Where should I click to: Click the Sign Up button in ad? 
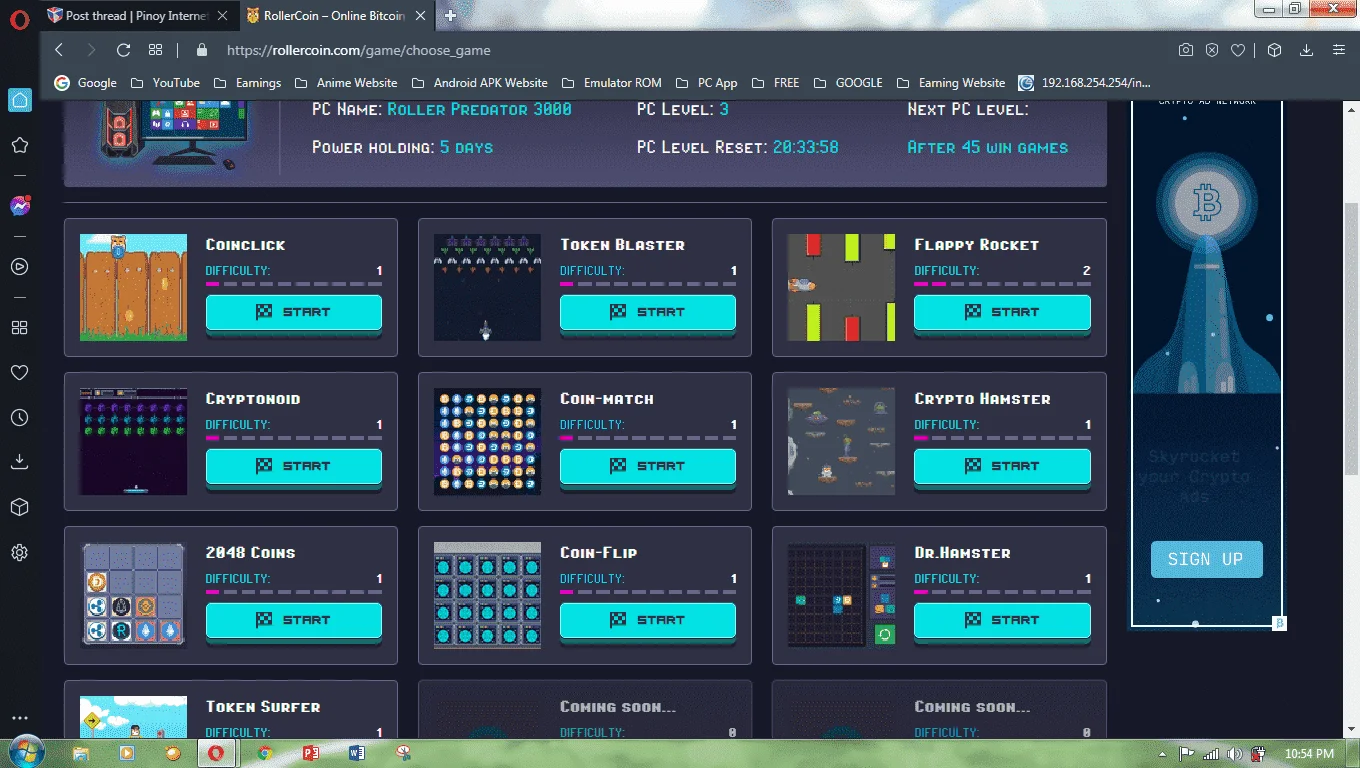(1206, 560)
